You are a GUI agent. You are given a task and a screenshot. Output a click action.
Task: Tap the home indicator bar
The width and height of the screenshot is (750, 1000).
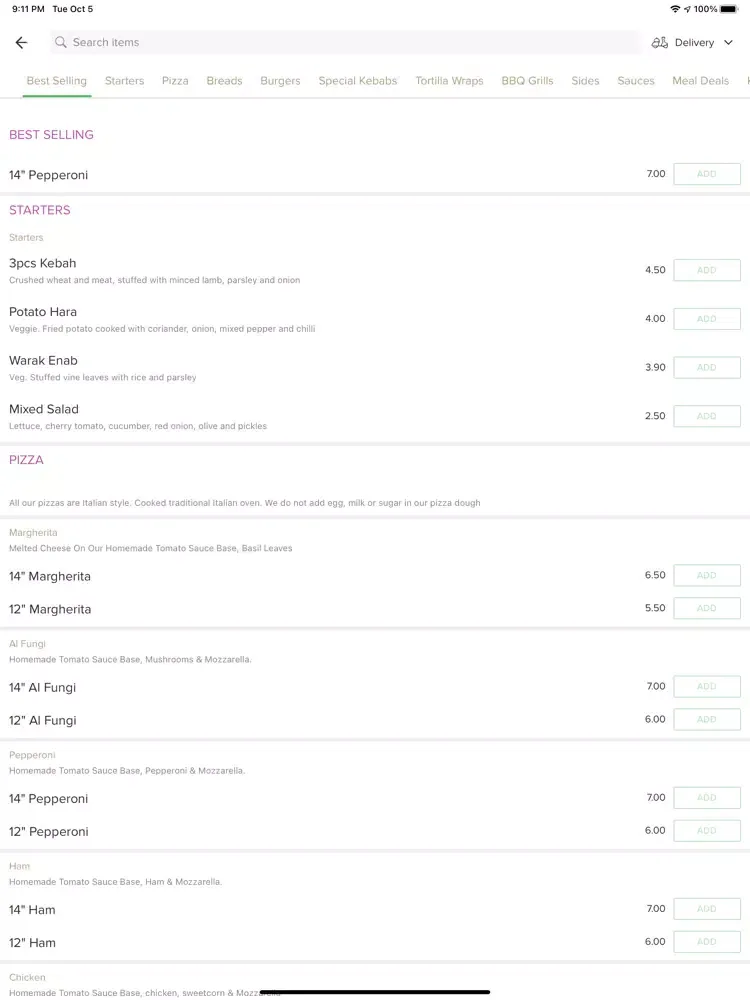click(375, 992)
